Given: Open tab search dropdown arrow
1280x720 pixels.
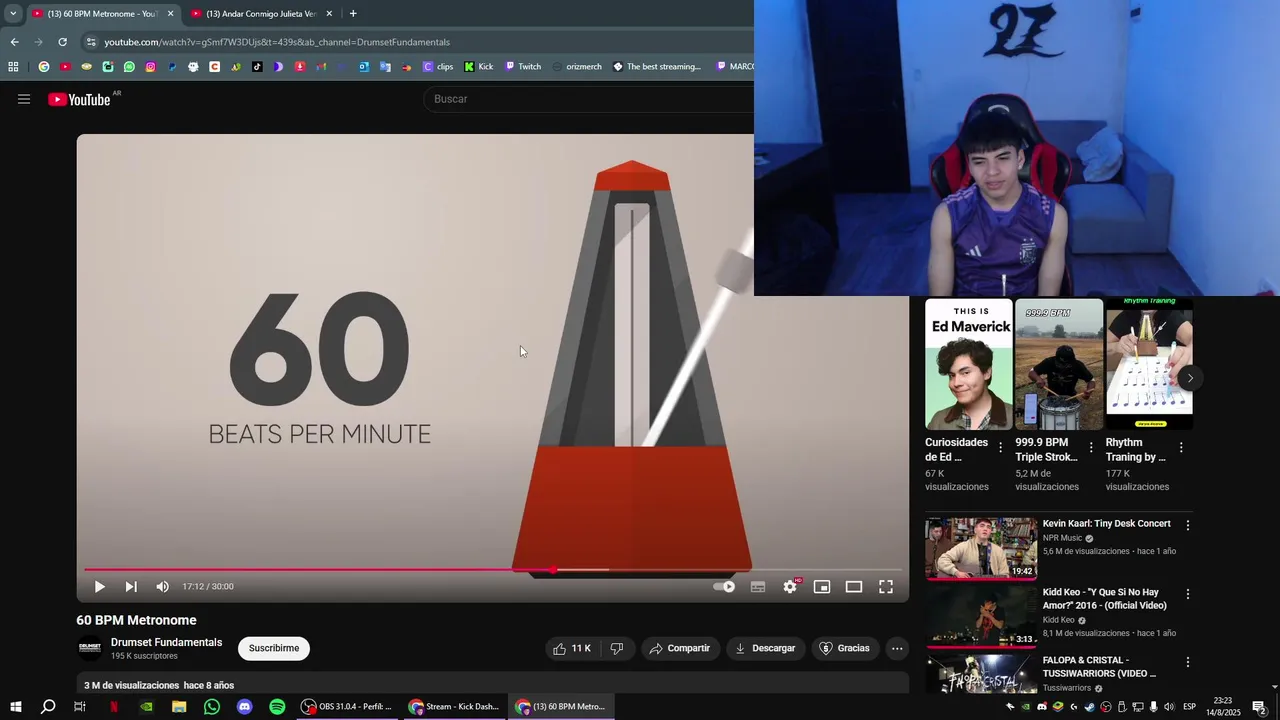Looking at the screenshot, I should pos(13,14).
